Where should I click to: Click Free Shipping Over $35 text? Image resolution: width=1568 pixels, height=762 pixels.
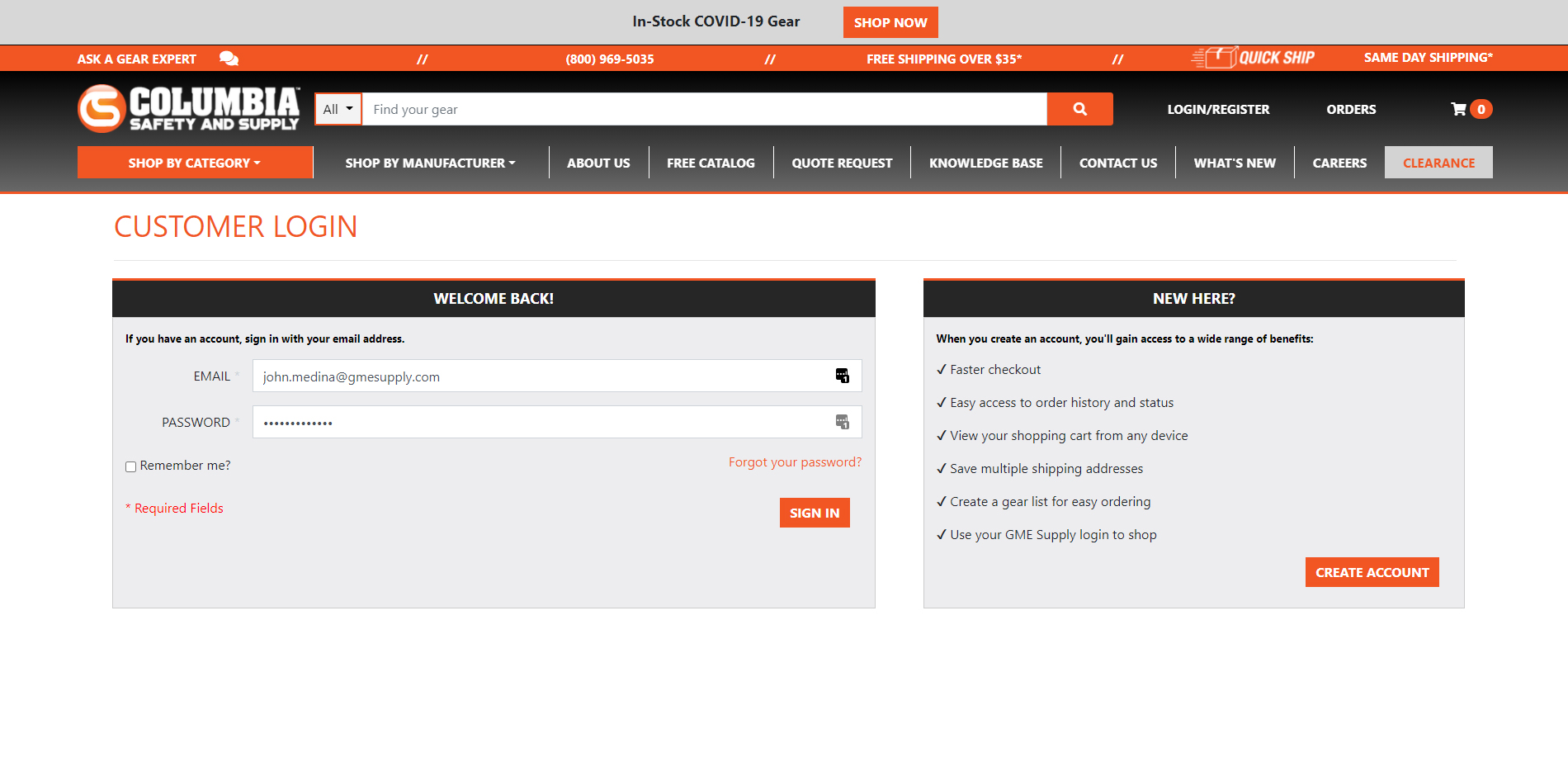944,59
